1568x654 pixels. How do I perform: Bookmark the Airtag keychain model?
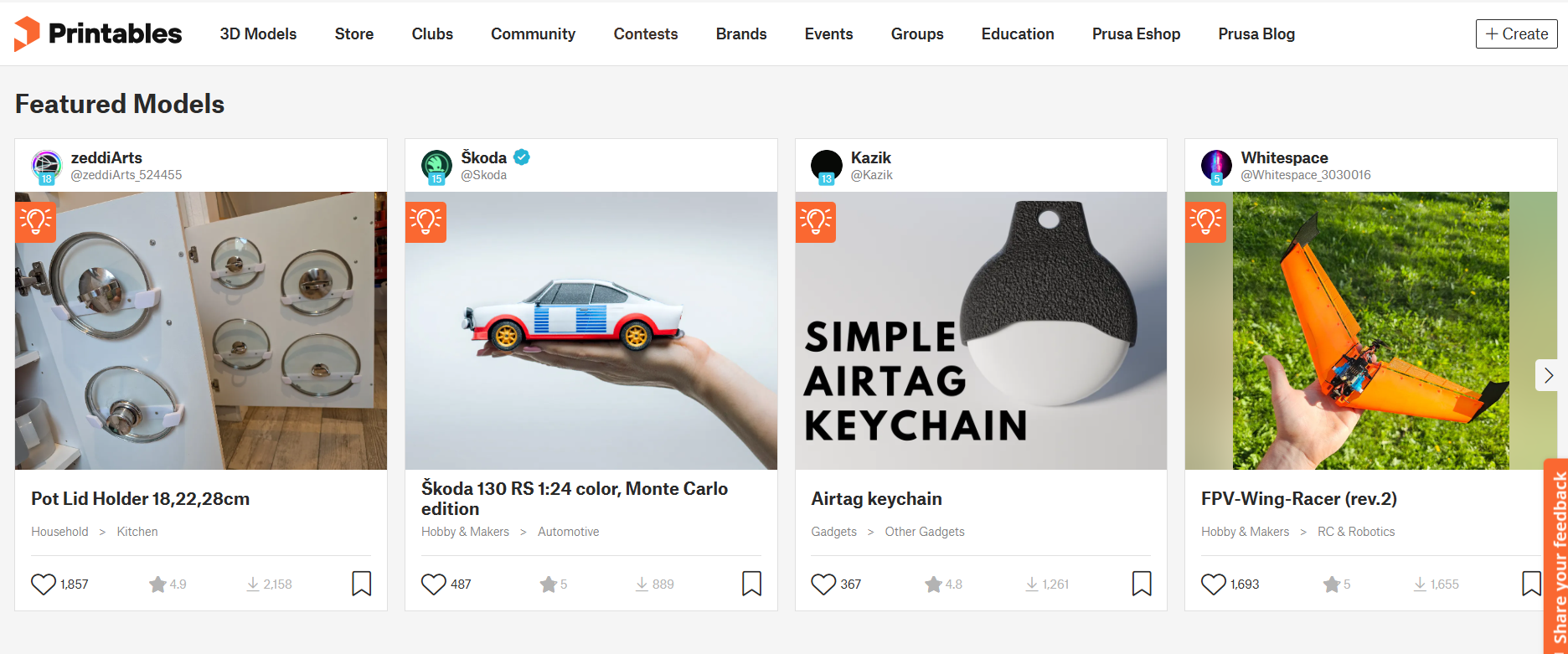coord(1142,584)
